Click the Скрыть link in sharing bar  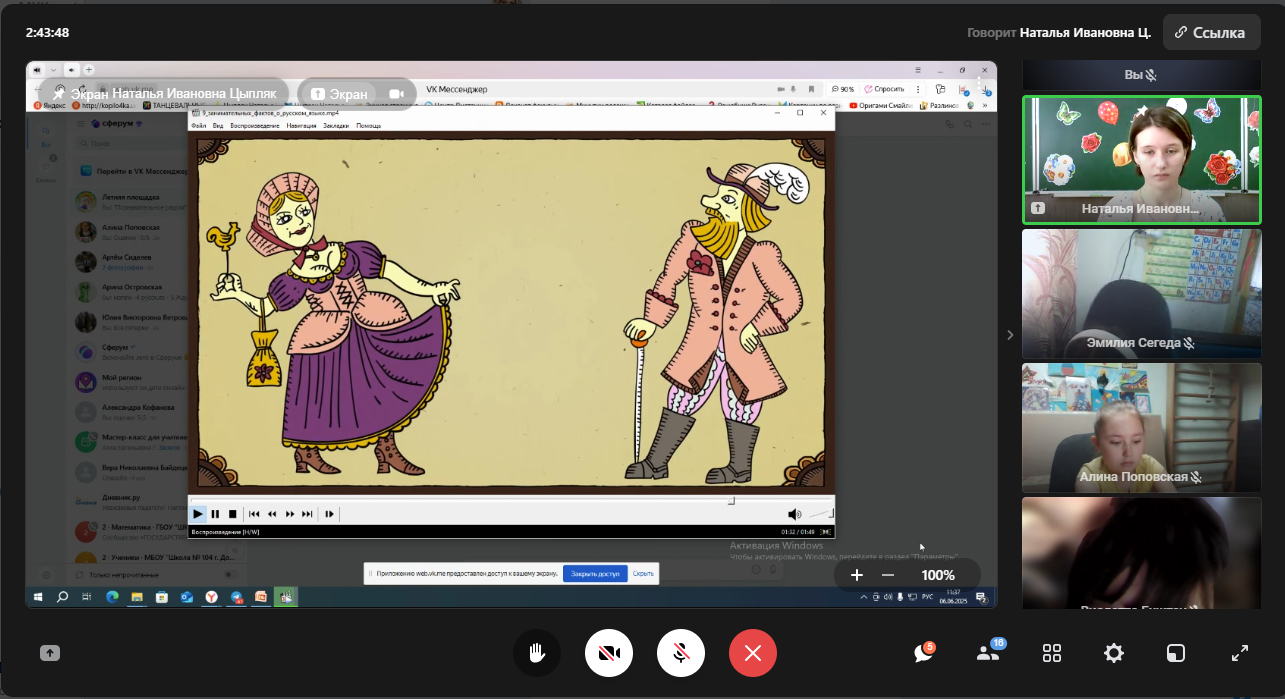coord(643,574)
